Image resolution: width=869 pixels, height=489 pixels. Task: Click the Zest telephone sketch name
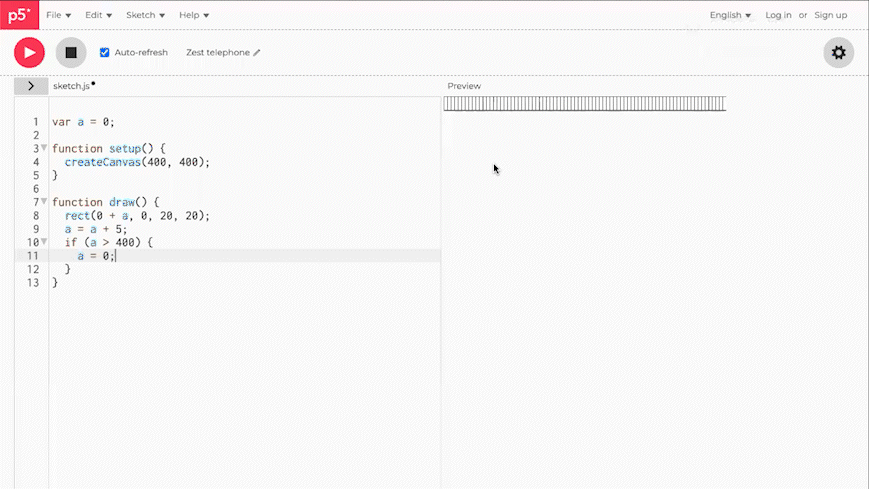tap(217, 53)
